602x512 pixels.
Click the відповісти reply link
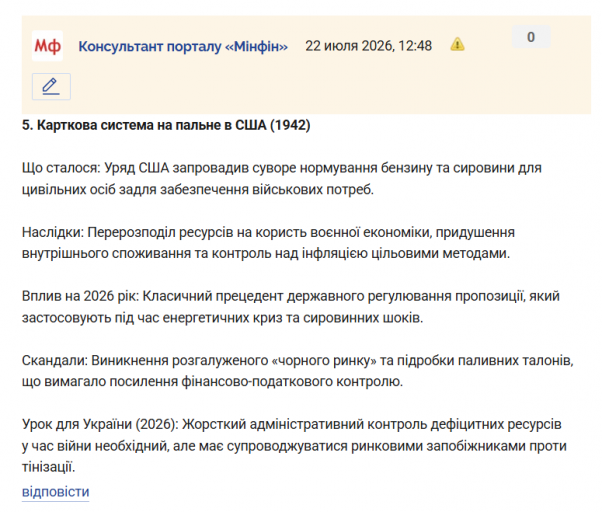55,492
